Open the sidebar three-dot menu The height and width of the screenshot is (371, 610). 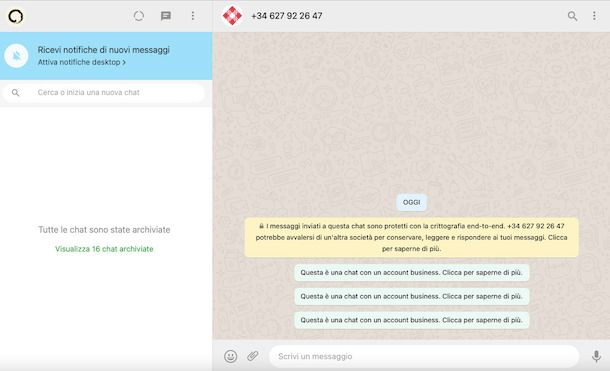pos(193,16)
